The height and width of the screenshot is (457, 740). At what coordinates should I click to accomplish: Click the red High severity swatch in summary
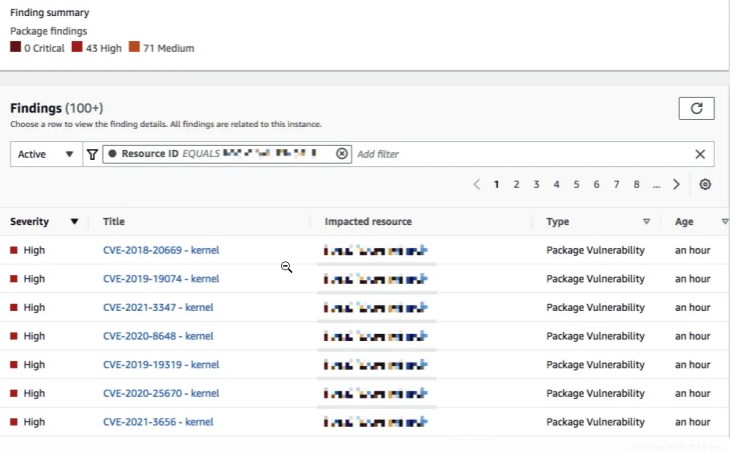pos(77,48)
